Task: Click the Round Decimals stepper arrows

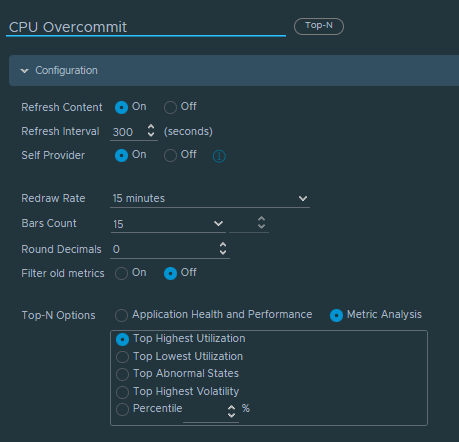Action: pos(223,249)
